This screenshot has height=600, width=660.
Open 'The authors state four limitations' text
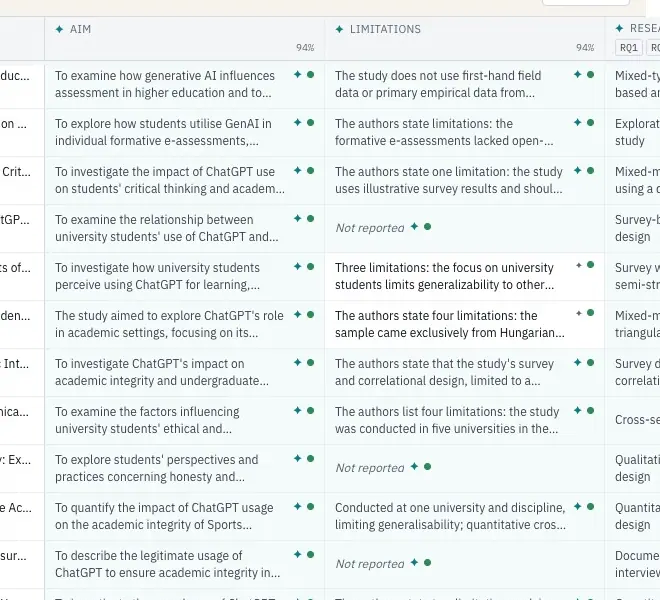pyautogui.click(x=450, y=324)
